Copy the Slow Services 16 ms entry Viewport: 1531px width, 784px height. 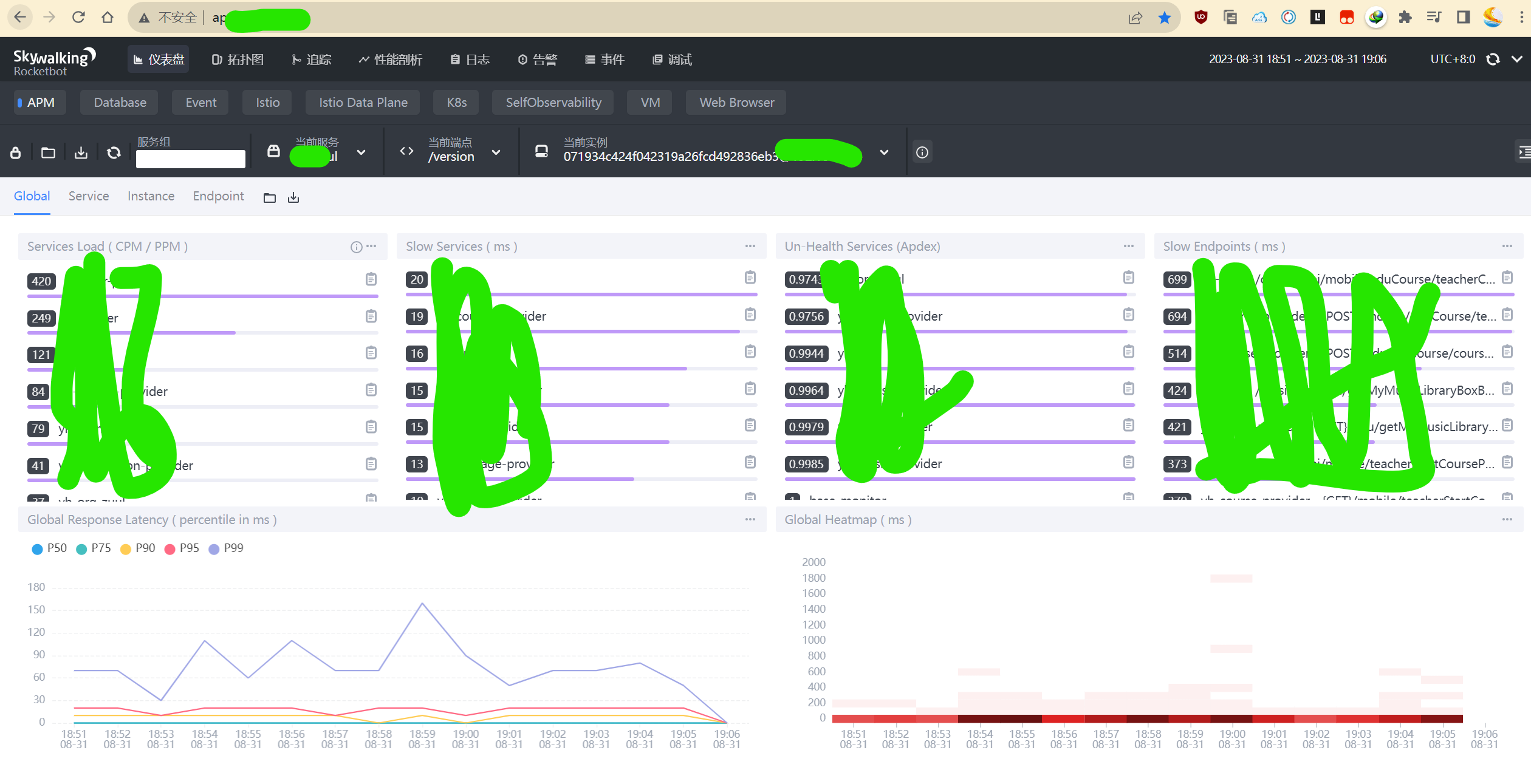[750, 352]
